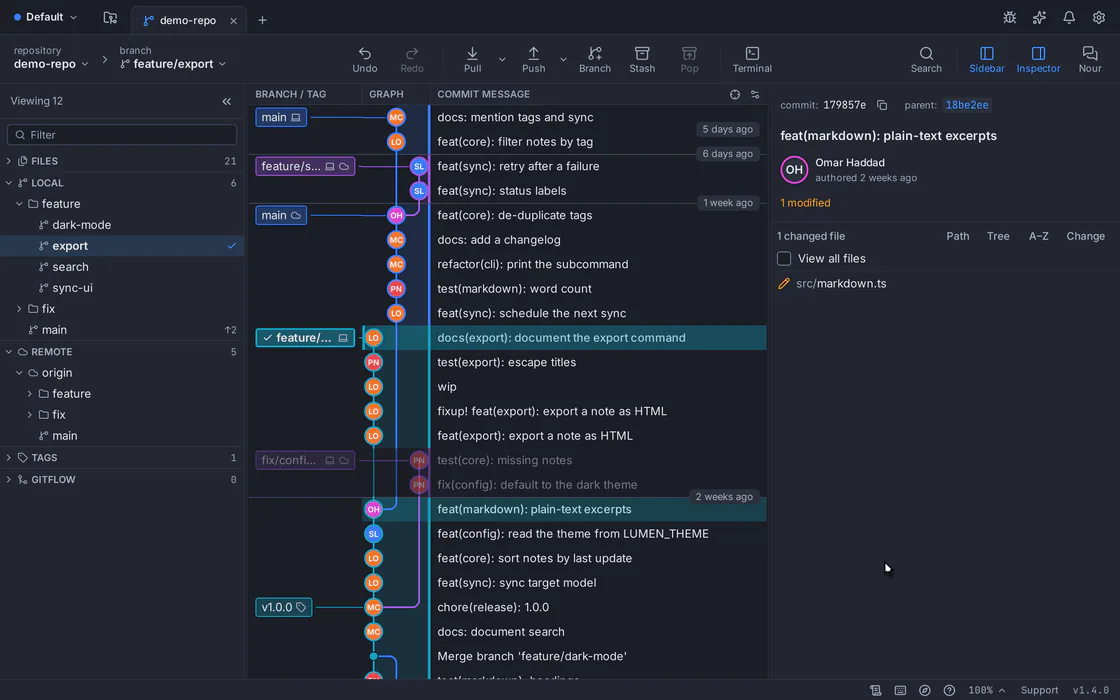Viewport: 1120px width, 700px height.
Task: Open the 100% zoom level control
Action: pyautogui.click(x=986, y=690)
